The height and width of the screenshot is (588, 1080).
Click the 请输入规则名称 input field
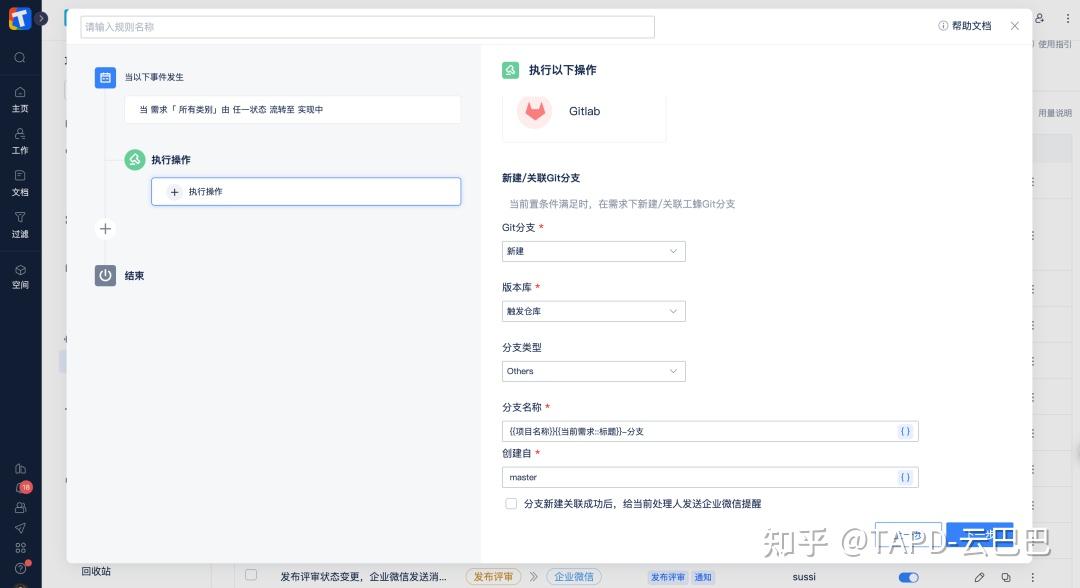pyautogui.click(x=366, y=27)
